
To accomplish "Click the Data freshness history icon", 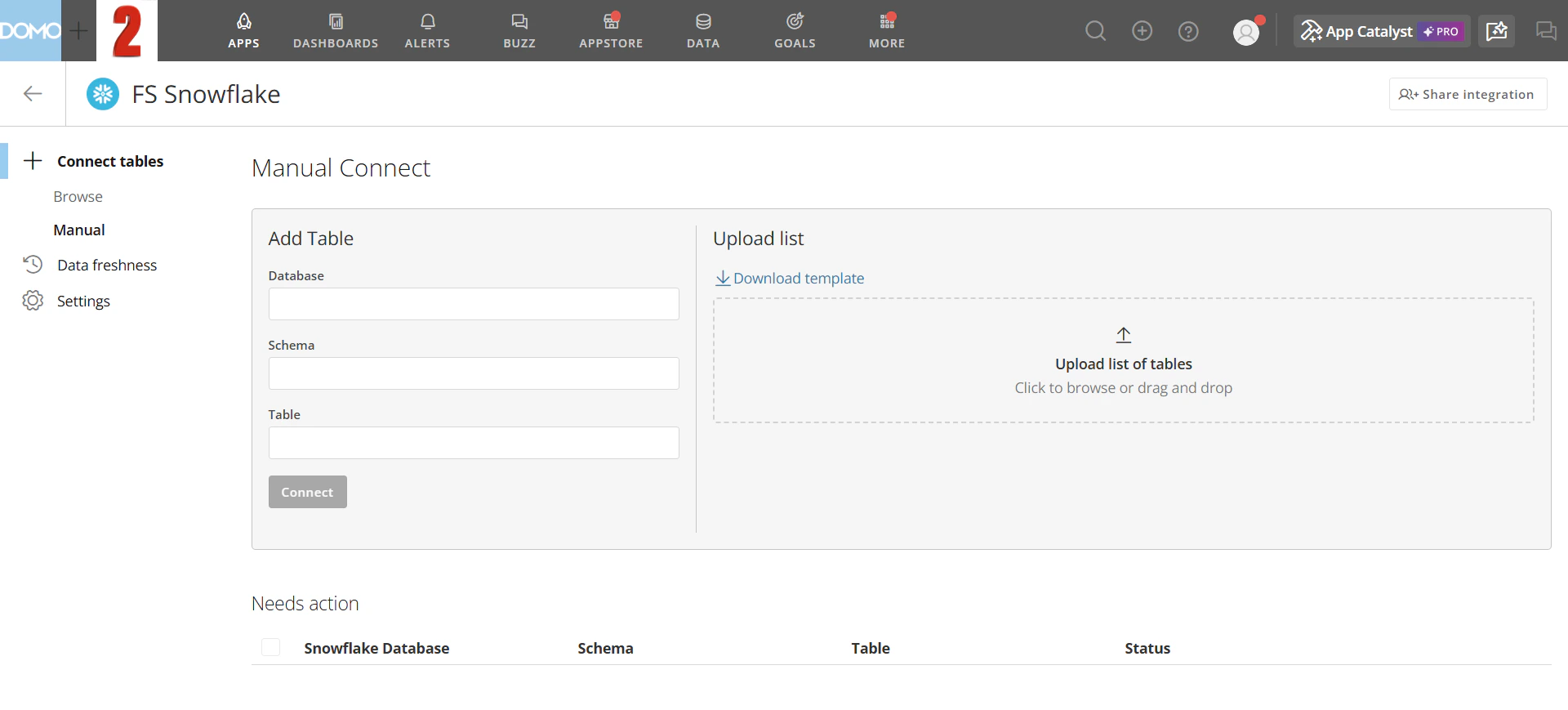I will [33, 265].
